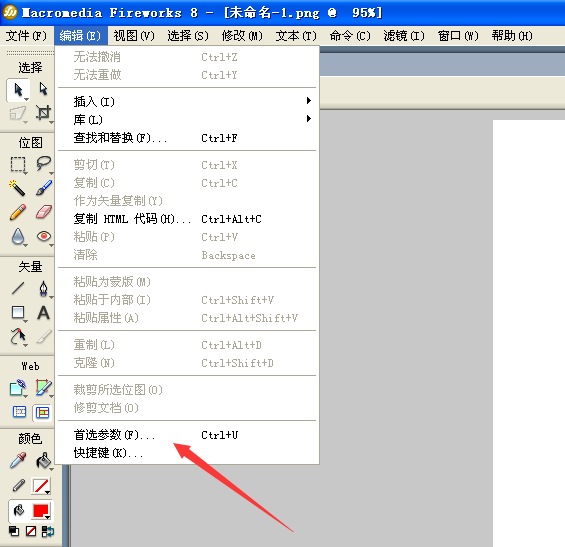Open the 滤镜 menu in menu bar
This screenshot has height=547, width=565.
[404, 36]
